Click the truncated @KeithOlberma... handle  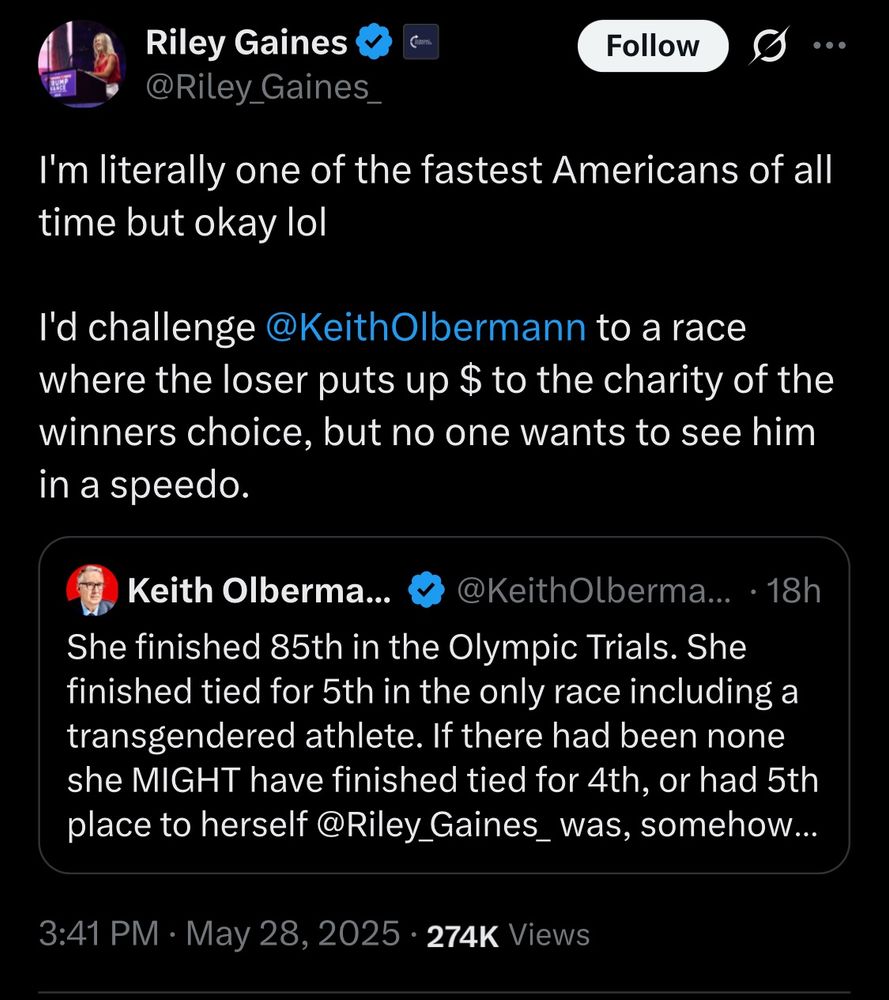pos(594,591)
